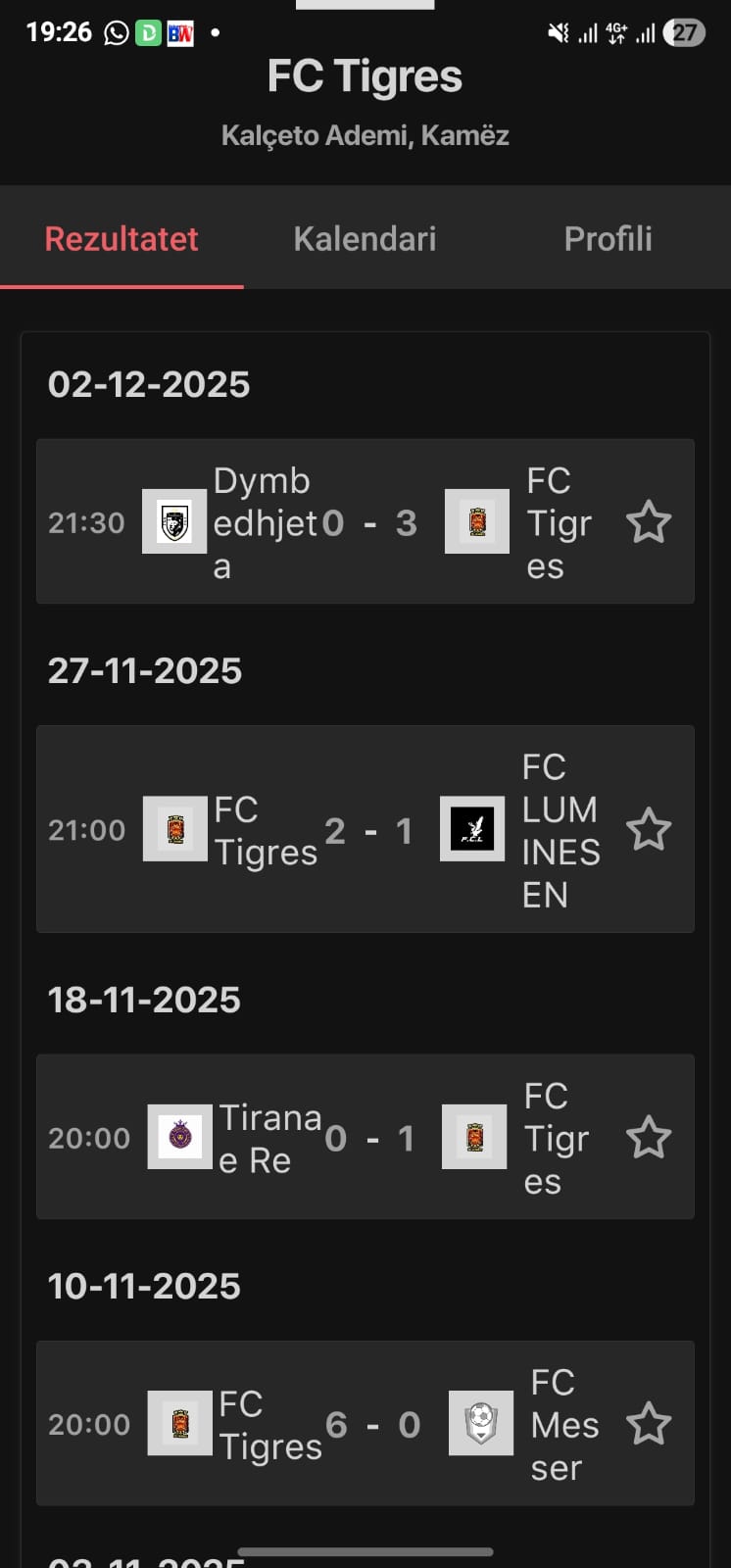Tap FC Tigres crest in 18-11-2025 match

[x=474, y=1137]
